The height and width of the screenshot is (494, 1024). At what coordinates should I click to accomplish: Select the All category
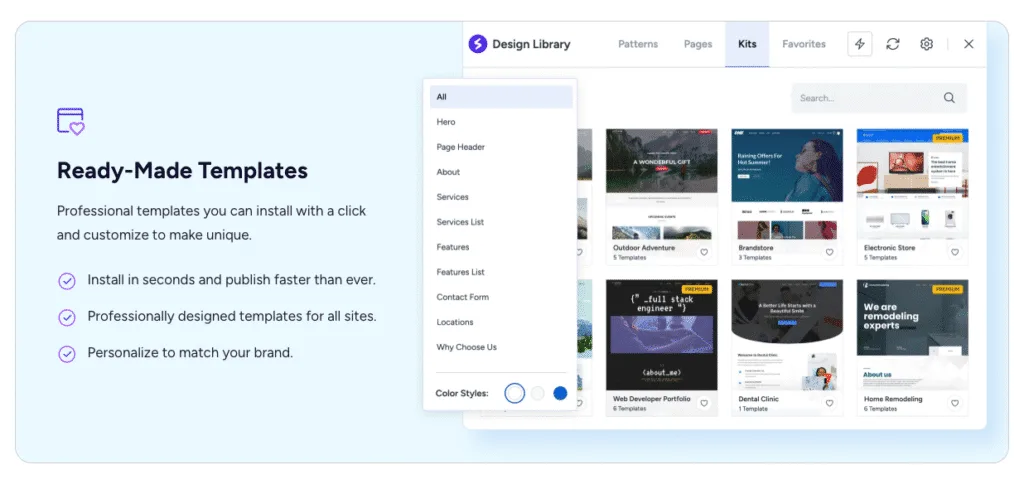pyautogui.click(x=501, y=97)
